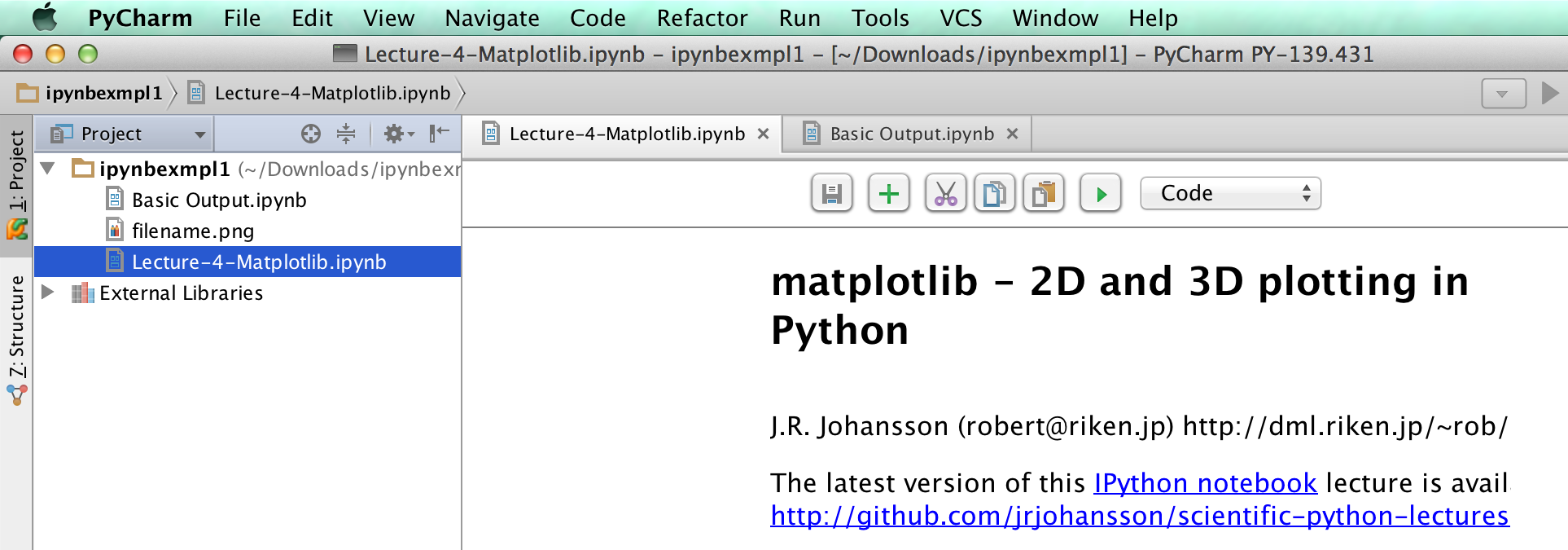The height and width of the screenshot is (550, 1568).
Task: Toggle the Z: Structure side tool window
Action: point(16,339)
